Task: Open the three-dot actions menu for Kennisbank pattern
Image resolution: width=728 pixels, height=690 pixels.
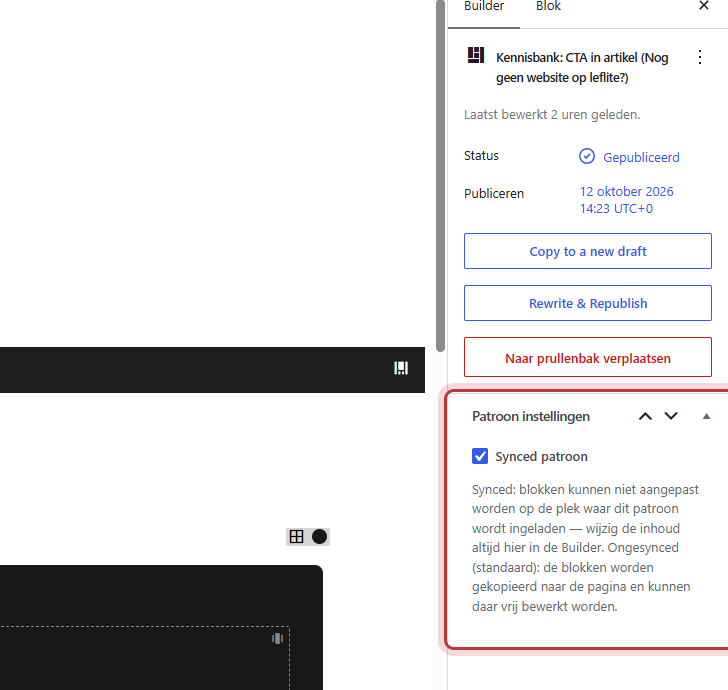Action: tap(700, 57)
